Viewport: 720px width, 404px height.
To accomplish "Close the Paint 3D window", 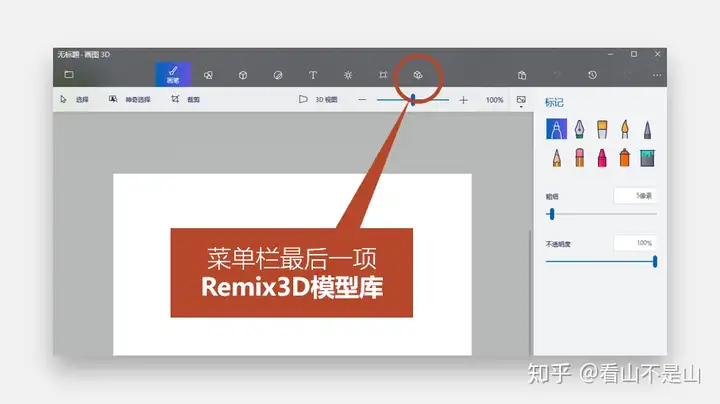I will [x=657, y=54].
